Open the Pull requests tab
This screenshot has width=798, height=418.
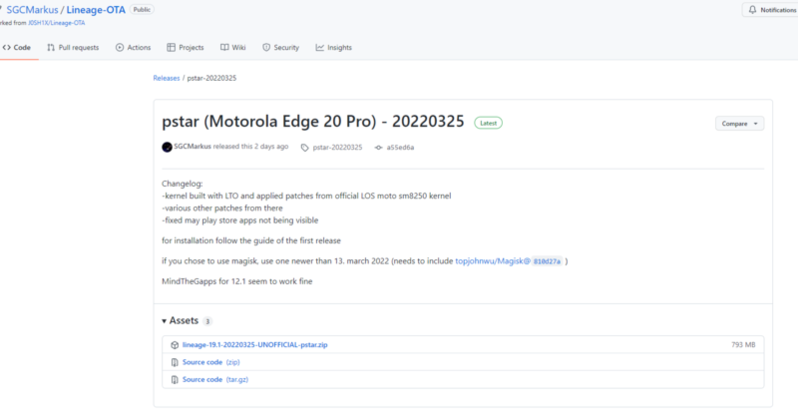click(x=72, y=47)
